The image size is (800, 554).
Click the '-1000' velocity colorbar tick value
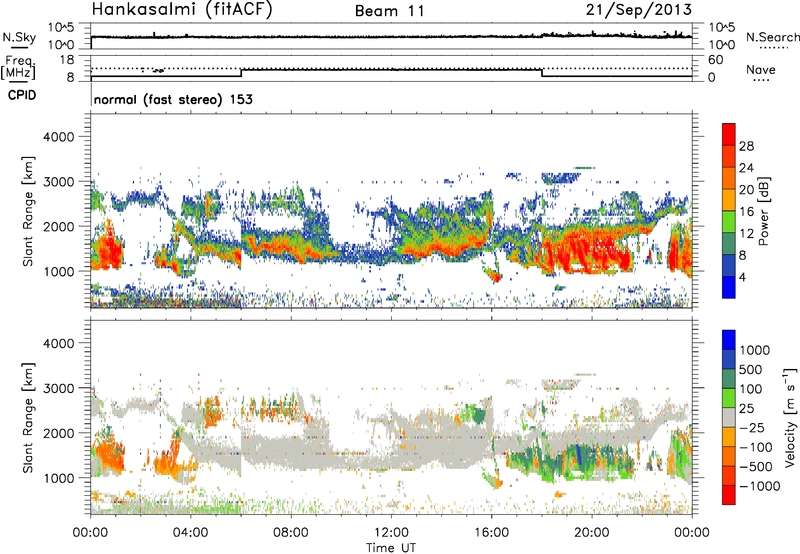point(759,486)
